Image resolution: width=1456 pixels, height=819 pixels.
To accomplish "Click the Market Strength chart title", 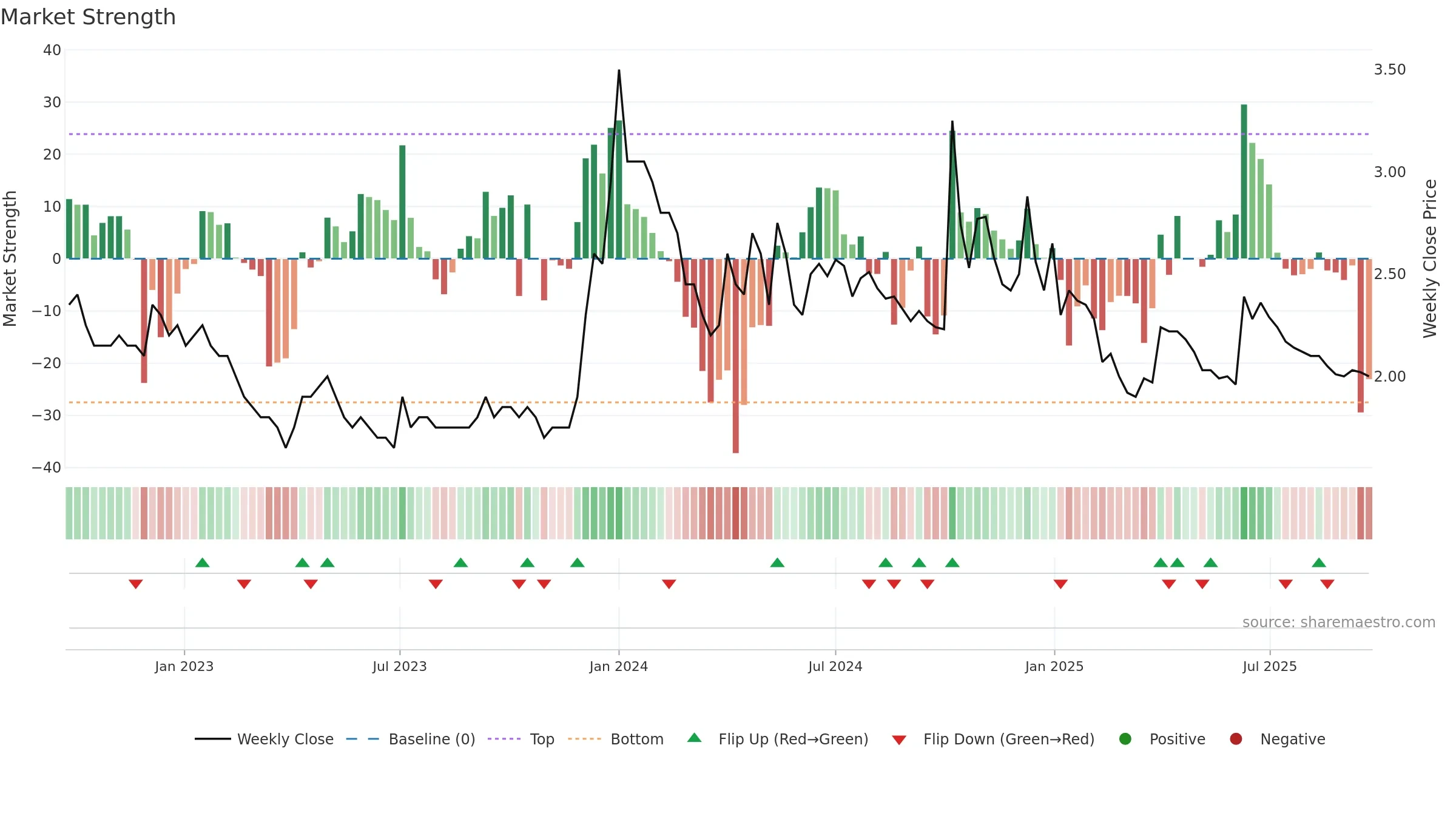I will point(88,17).
